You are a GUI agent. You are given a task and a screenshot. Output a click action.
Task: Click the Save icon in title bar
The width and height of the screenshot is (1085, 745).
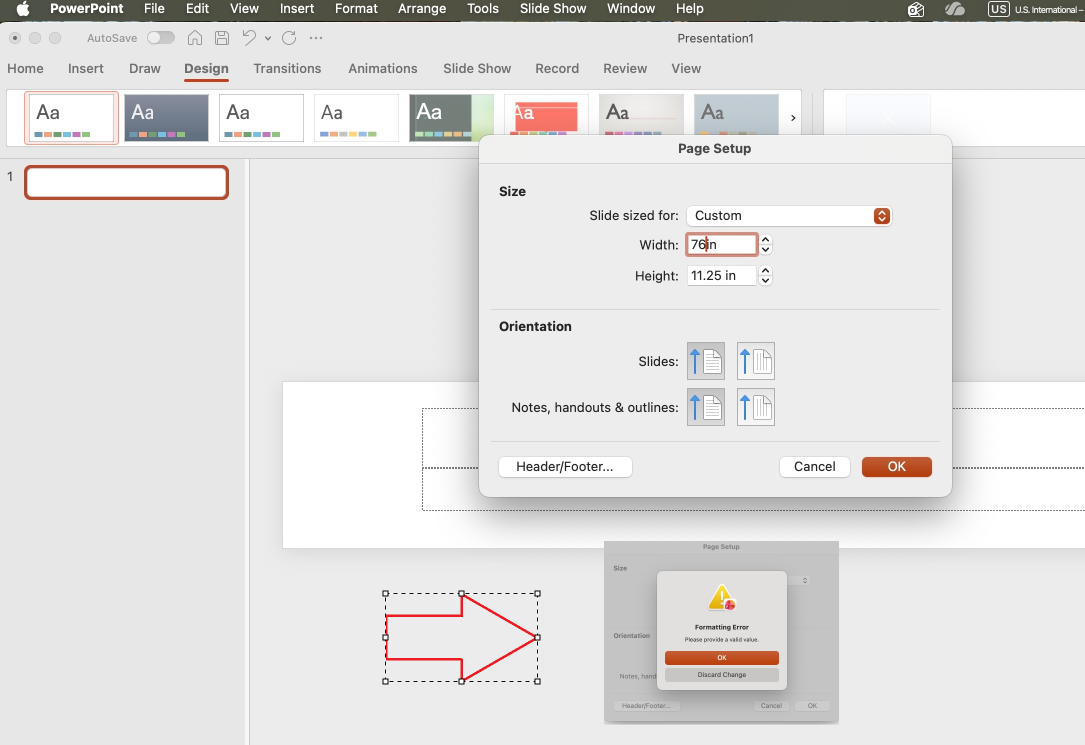click(x=222, y=38)
